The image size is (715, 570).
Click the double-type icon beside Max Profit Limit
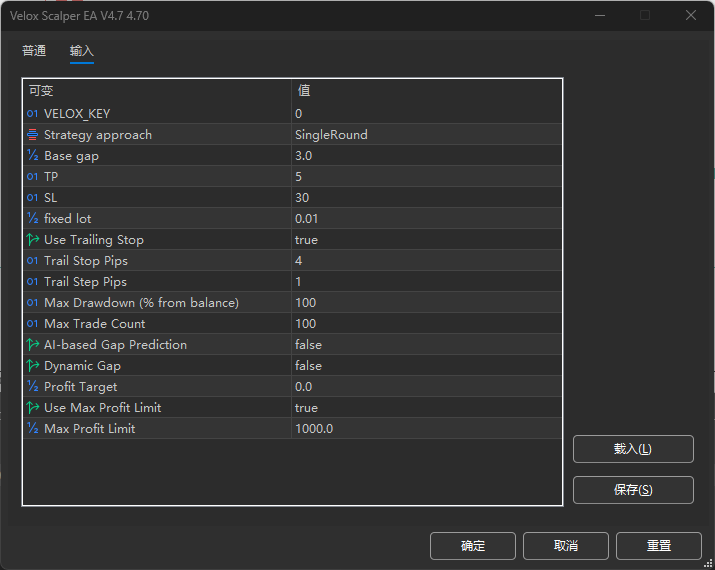(x=33, y=429)
